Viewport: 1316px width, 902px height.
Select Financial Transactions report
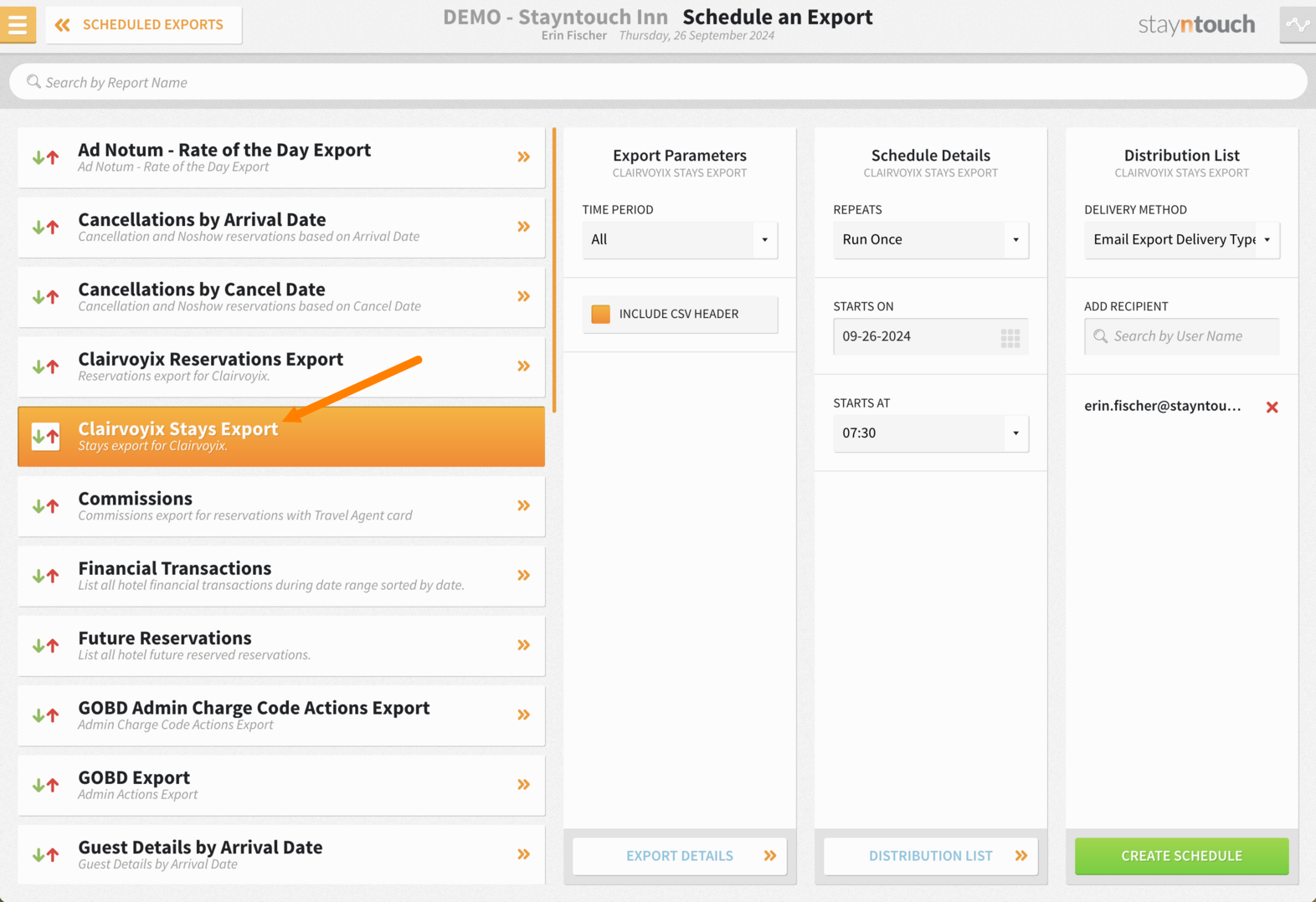(x=281, y=576)
